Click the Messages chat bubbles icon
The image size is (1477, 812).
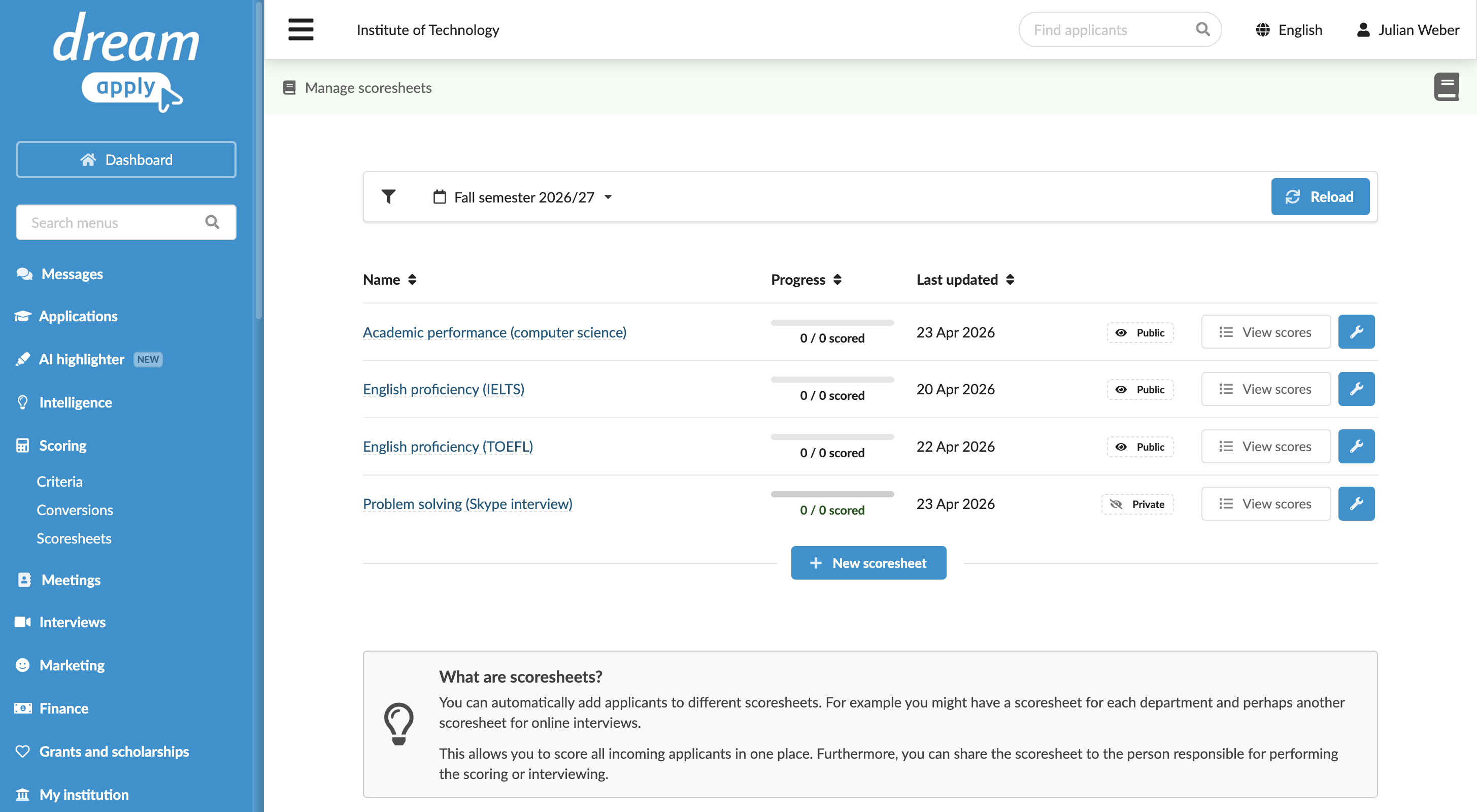coord(24,274)
